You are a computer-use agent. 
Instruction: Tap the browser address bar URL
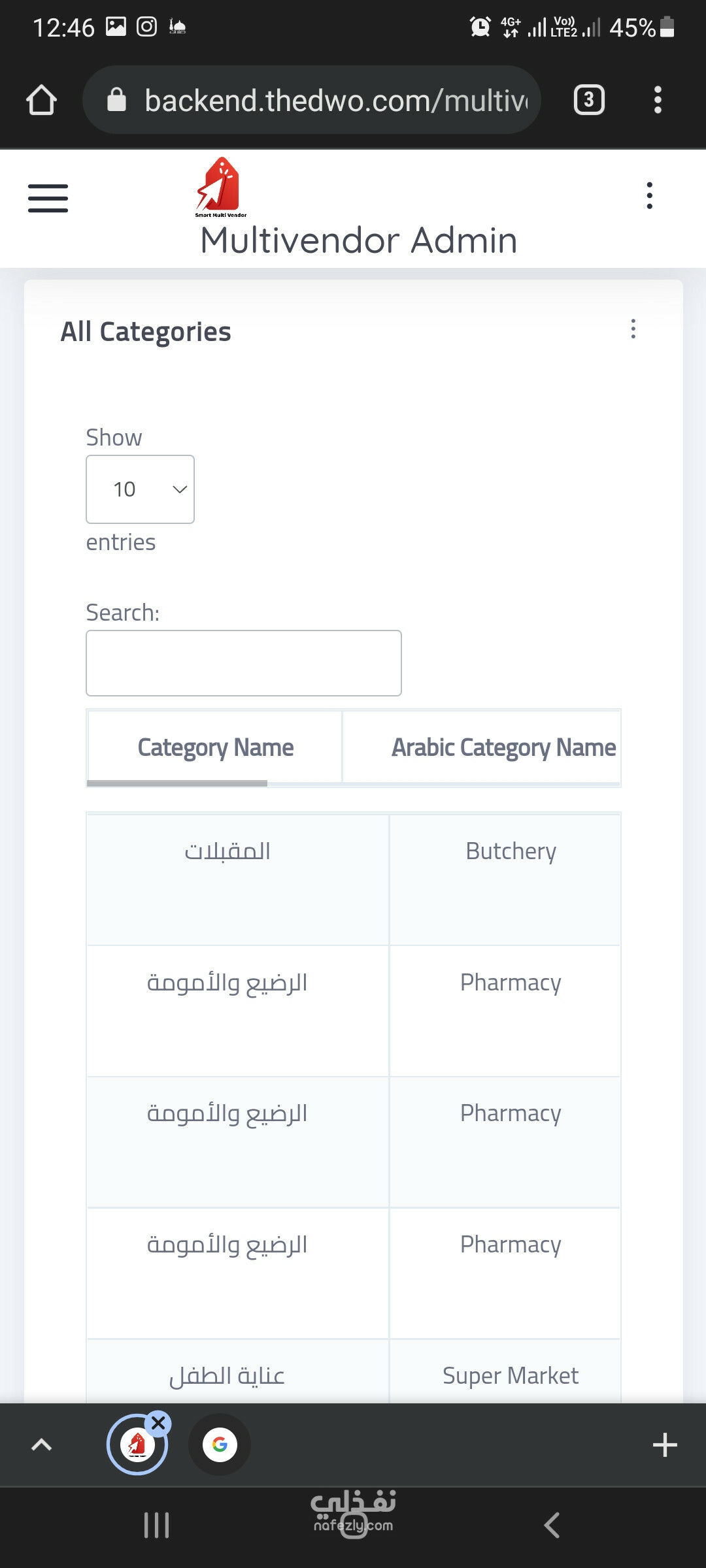(x=335, y=101)
